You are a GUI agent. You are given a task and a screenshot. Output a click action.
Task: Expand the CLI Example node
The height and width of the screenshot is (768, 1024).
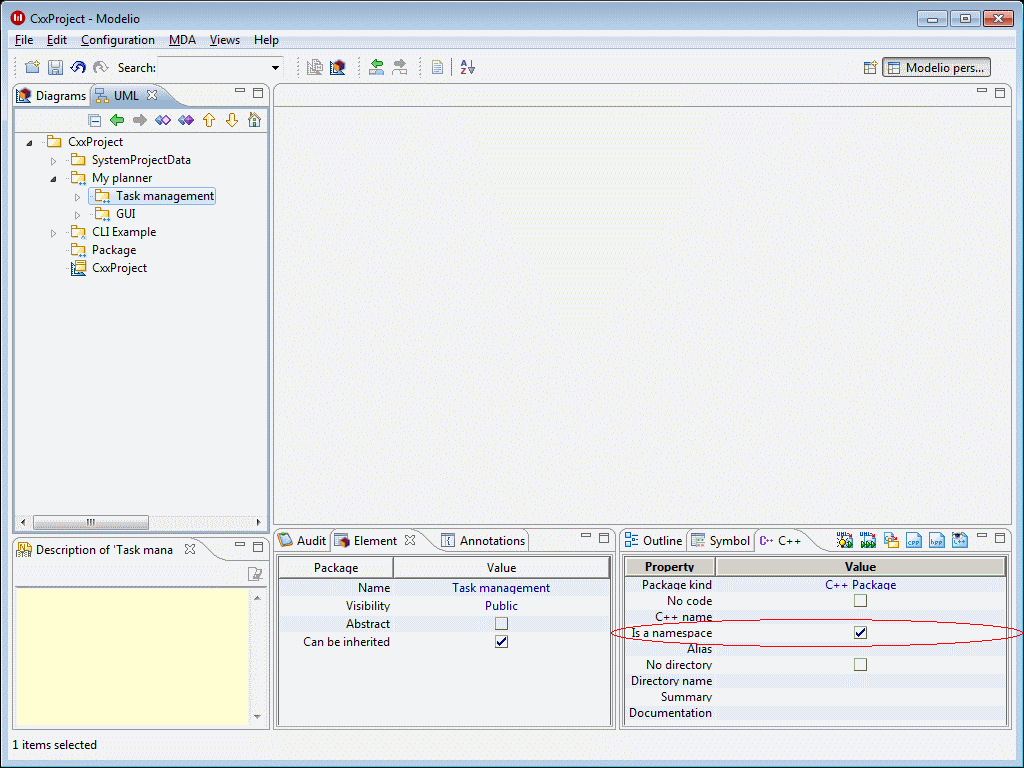(54, 232)
